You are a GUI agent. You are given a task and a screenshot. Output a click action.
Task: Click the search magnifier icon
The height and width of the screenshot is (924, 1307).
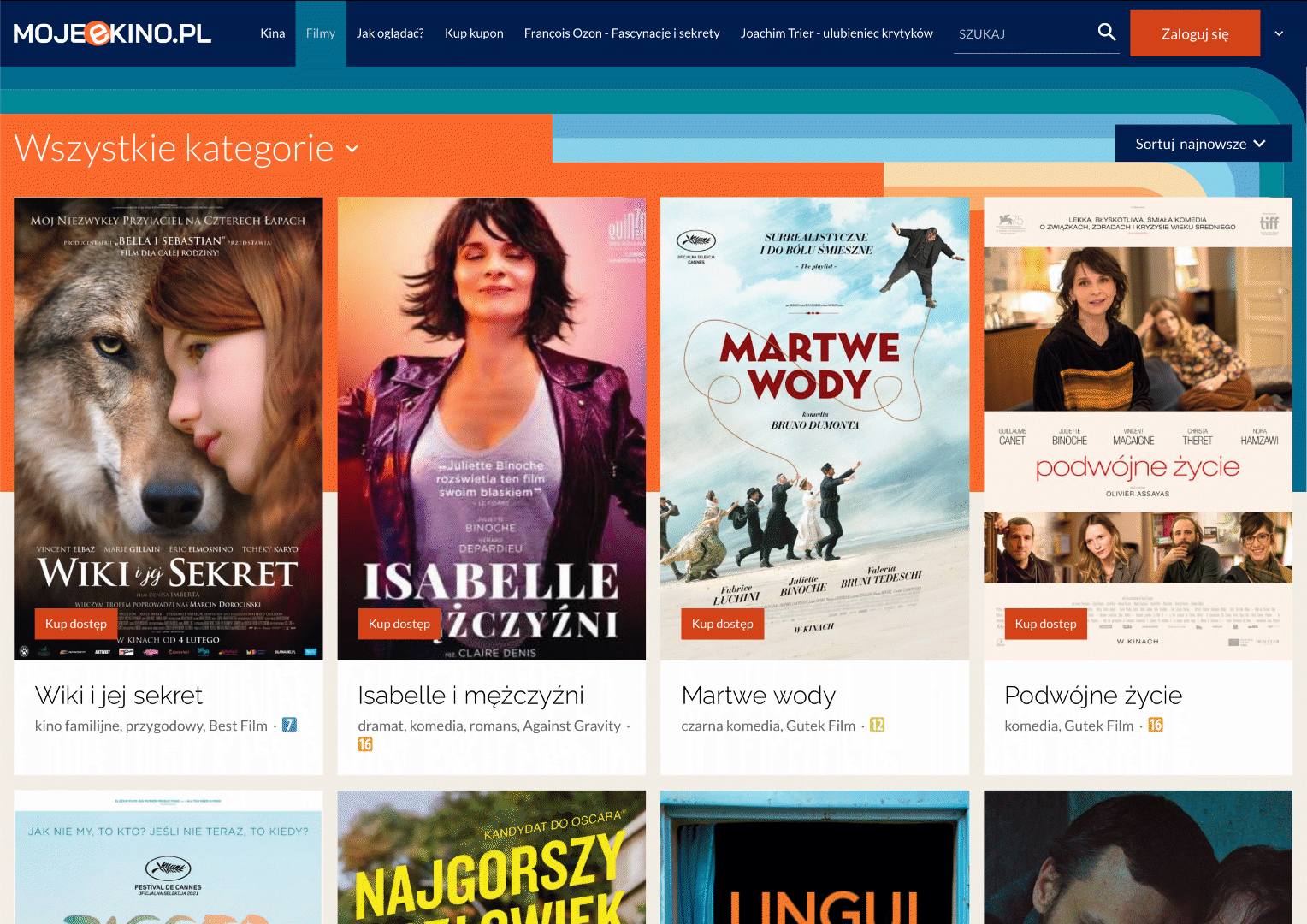1106,33
